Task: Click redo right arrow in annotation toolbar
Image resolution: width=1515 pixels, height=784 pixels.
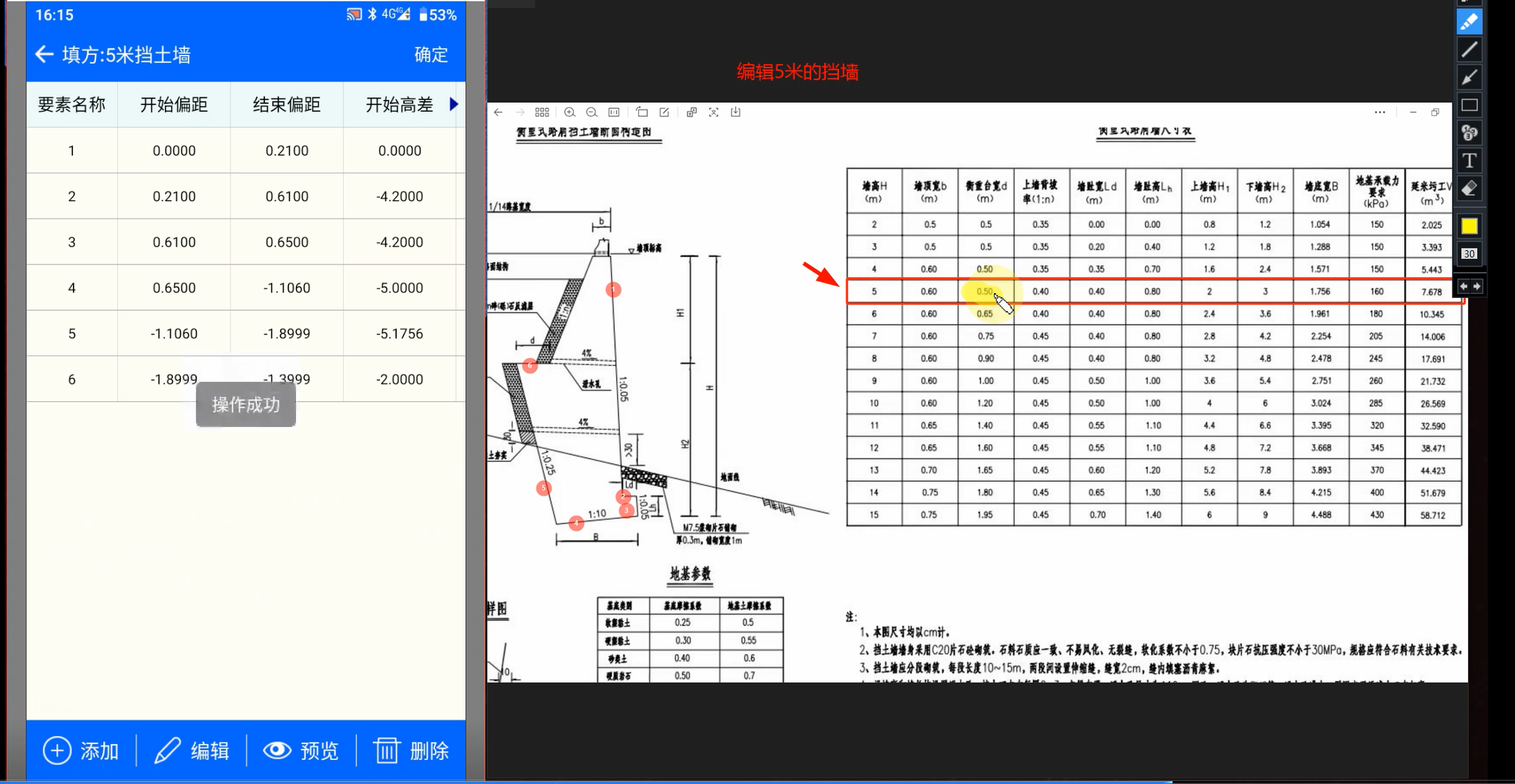Action: point(1476,286)
